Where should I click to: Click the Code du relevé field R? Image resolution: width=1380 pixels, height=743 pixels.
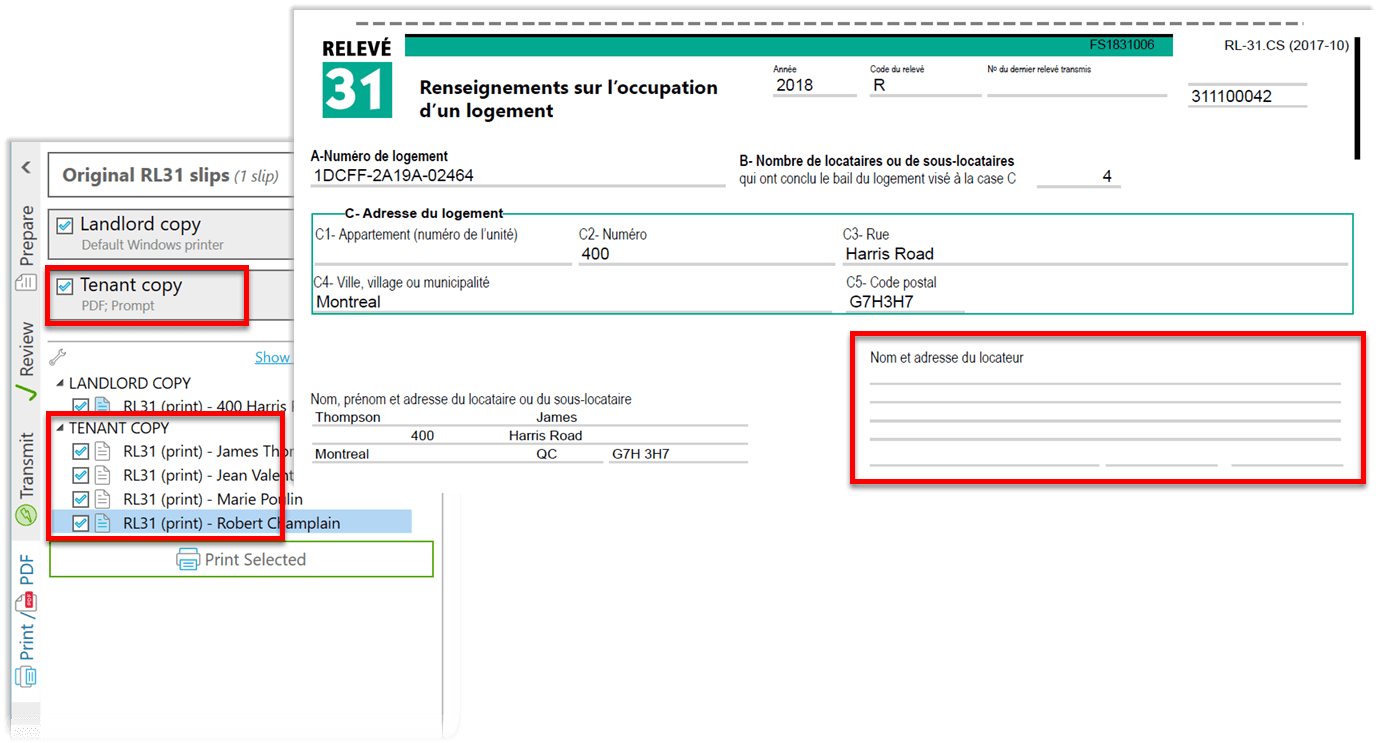pyautogui.click(x=925, y=85)
